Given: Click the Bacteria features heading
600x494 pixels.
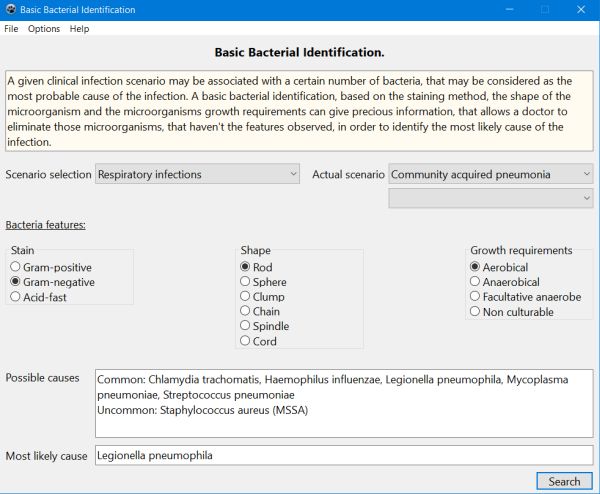Looking at the screenshot, I should coord(46,225).
